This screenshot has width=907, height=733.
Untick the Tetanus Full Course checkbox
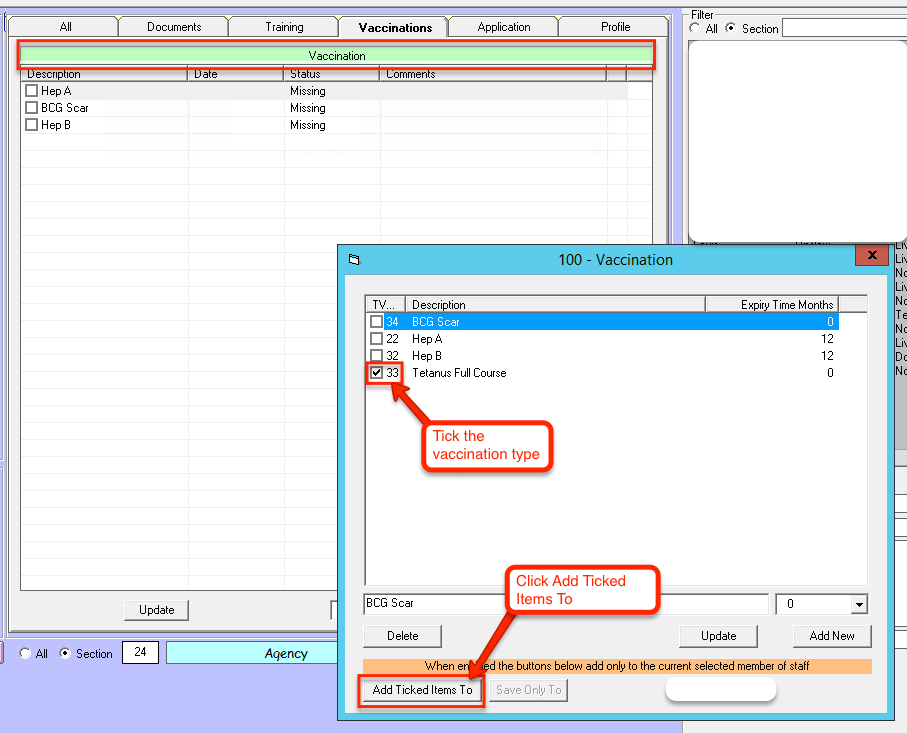click(376, 373)
